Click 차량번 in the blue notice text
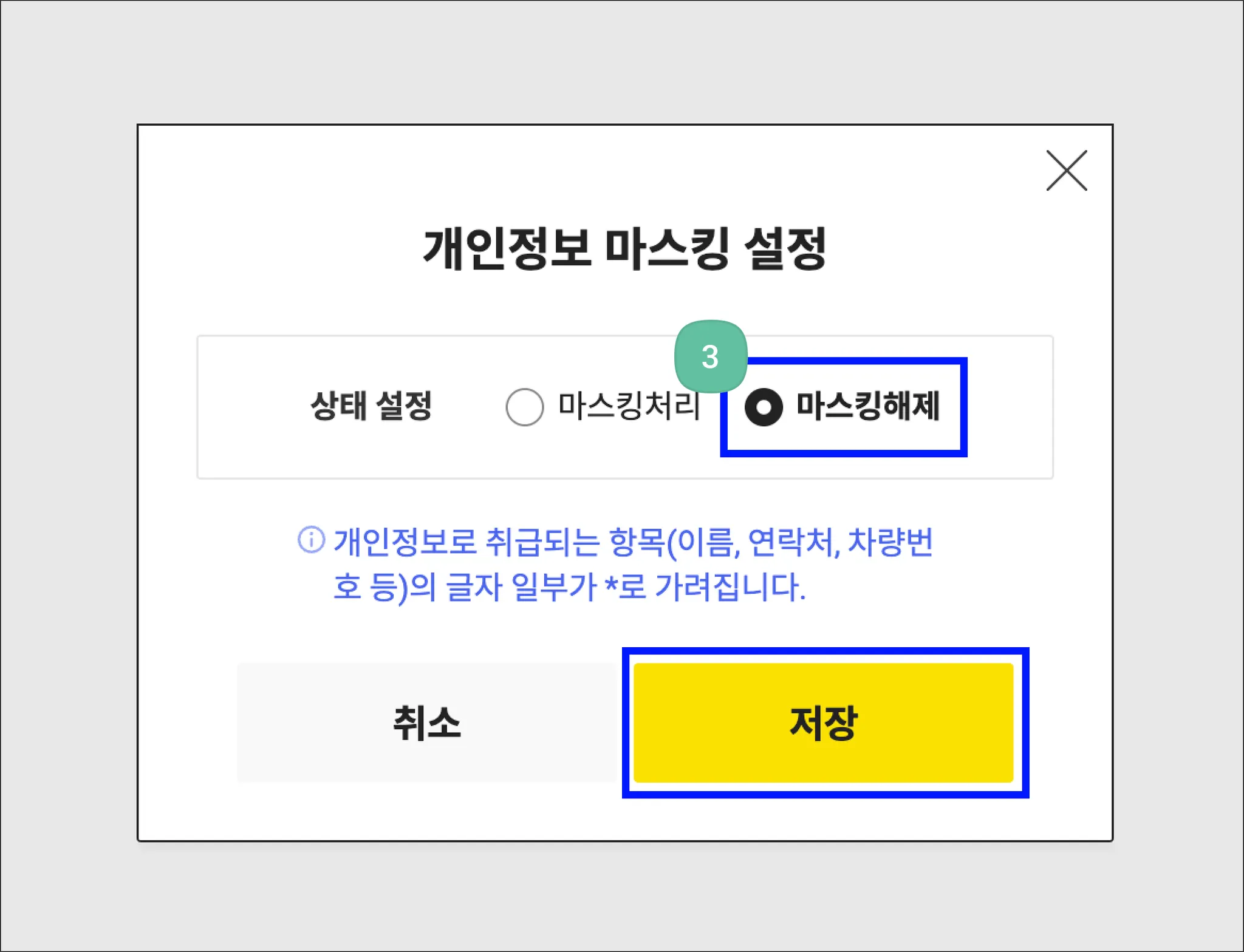This screenshot has height=952, width=1244. tap(890, 542)
